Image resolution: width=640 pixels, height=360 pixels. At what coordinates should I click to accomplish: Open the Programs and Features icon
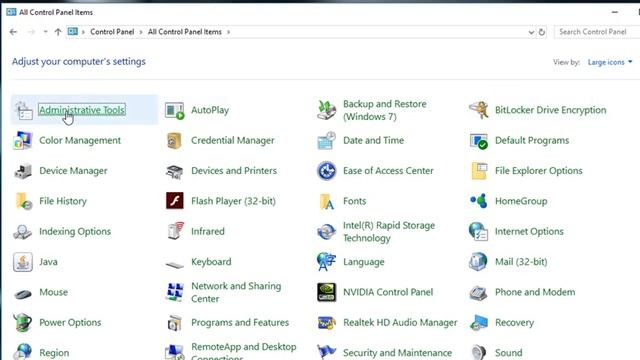point(175,323)
